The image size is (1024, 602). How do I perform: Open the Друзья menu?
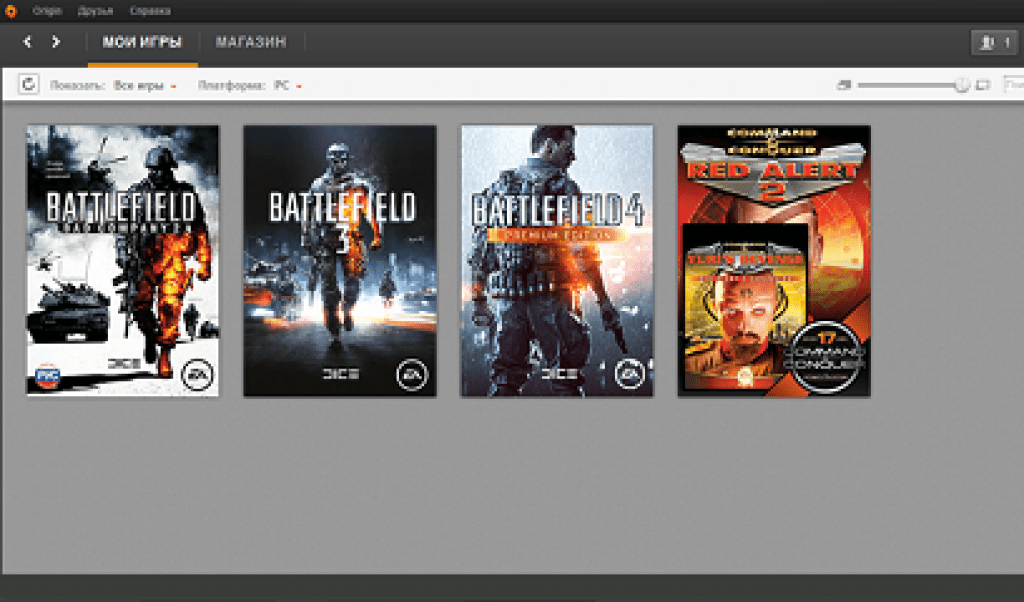94,11
